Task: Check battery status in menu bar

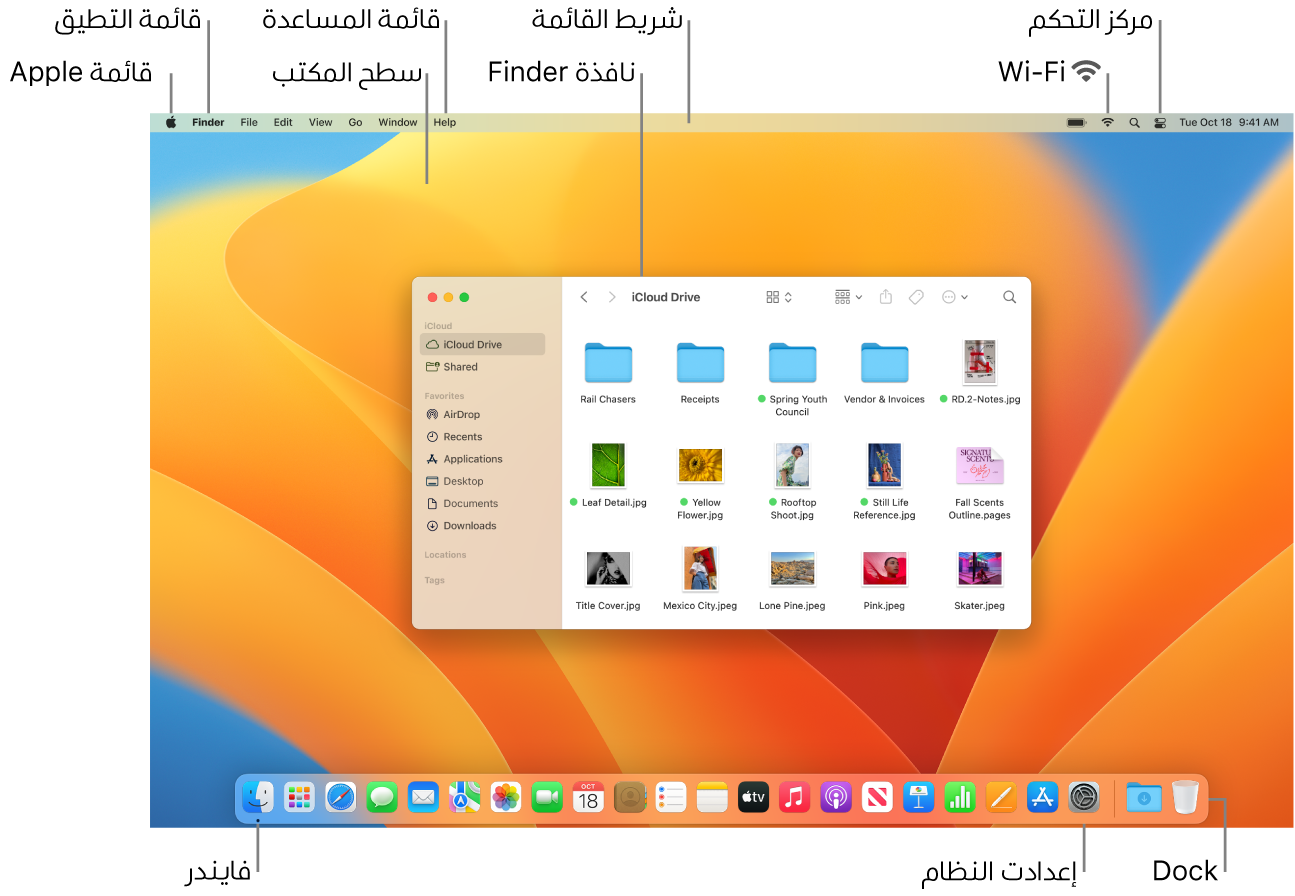Action: pyautogui.click(x=1077, y=122)
